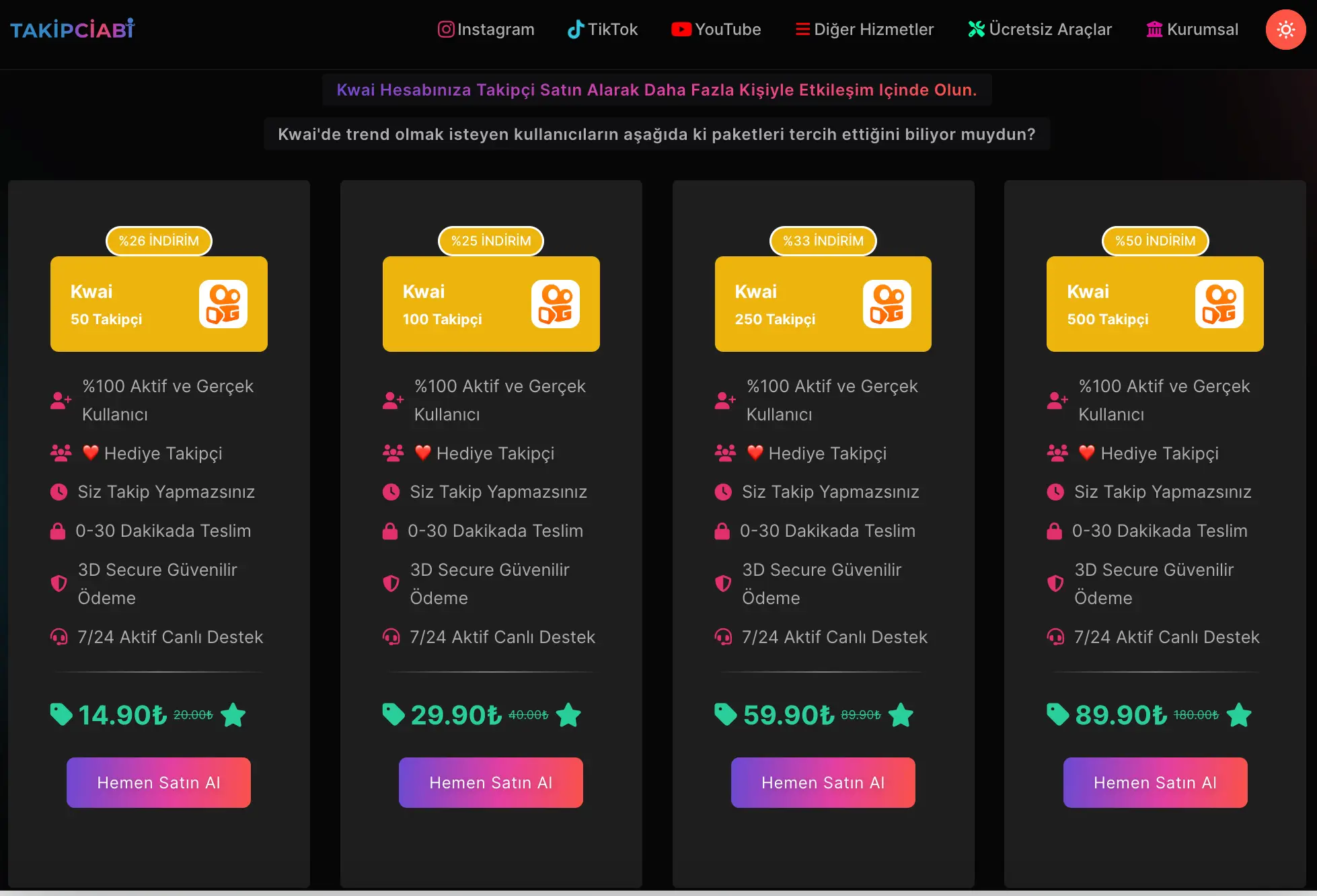
Task: Click the %50 İNDİRİM discount badge
Action: [x=1156, y=241]
